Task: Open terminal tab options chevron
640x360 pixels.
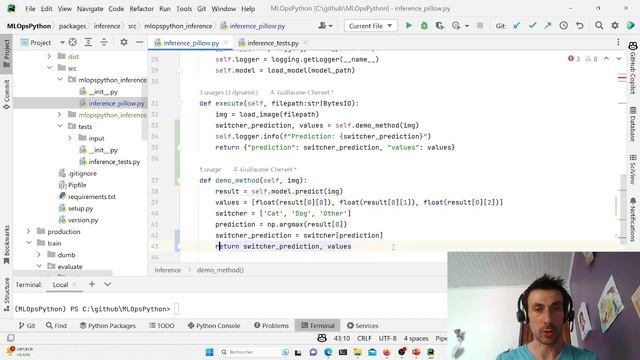Action: point(107,284)
